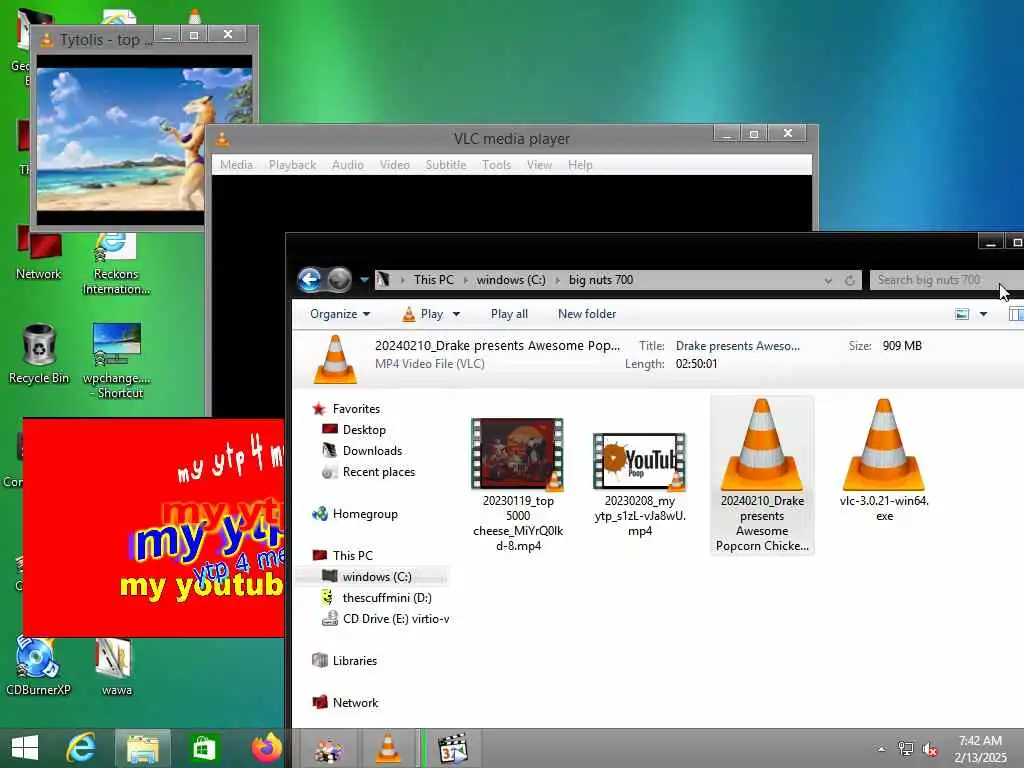Select the '20230208_my ytp' video thumbnail
1024x768 pixels.
[x=639, y=461]
